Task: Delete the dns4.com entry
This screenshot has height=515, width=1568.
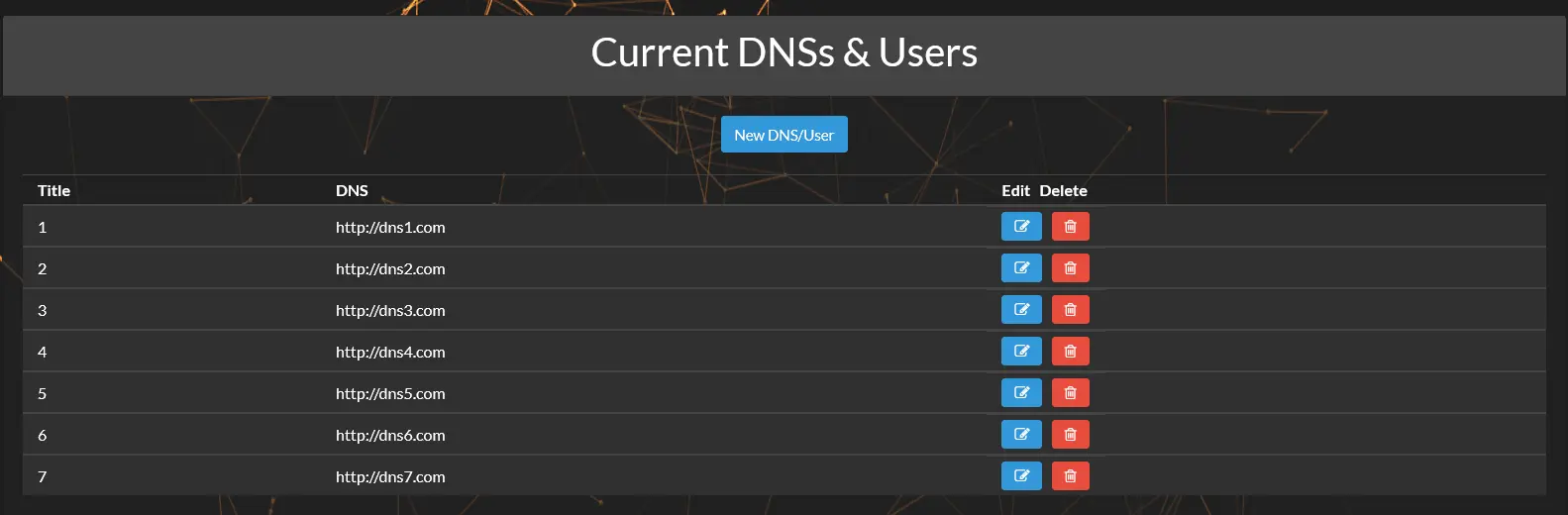Action: click(1070, 352)
